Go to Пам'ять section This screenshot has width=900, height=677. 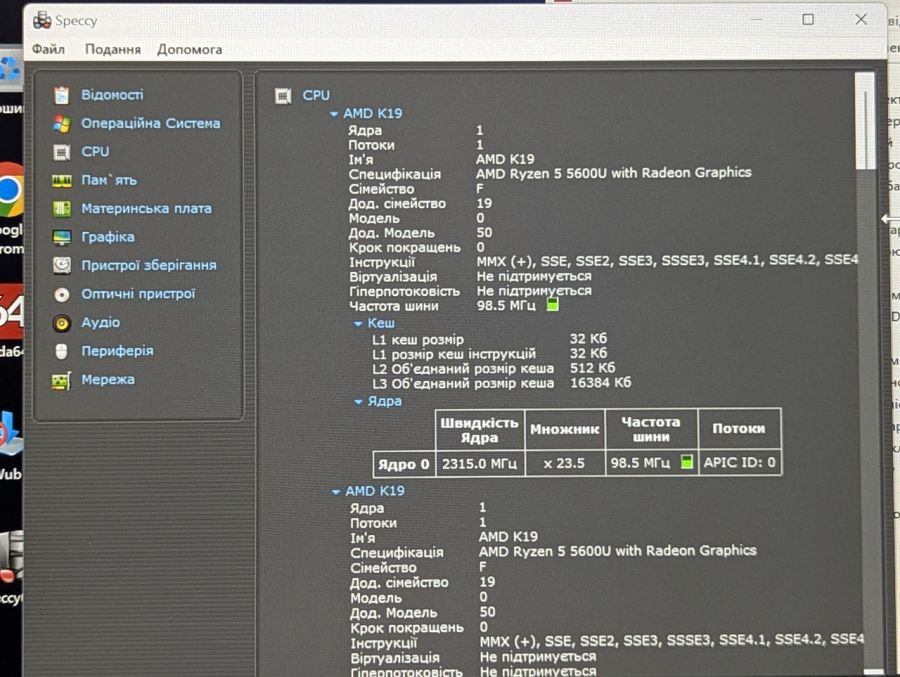[x=109, y=180]
